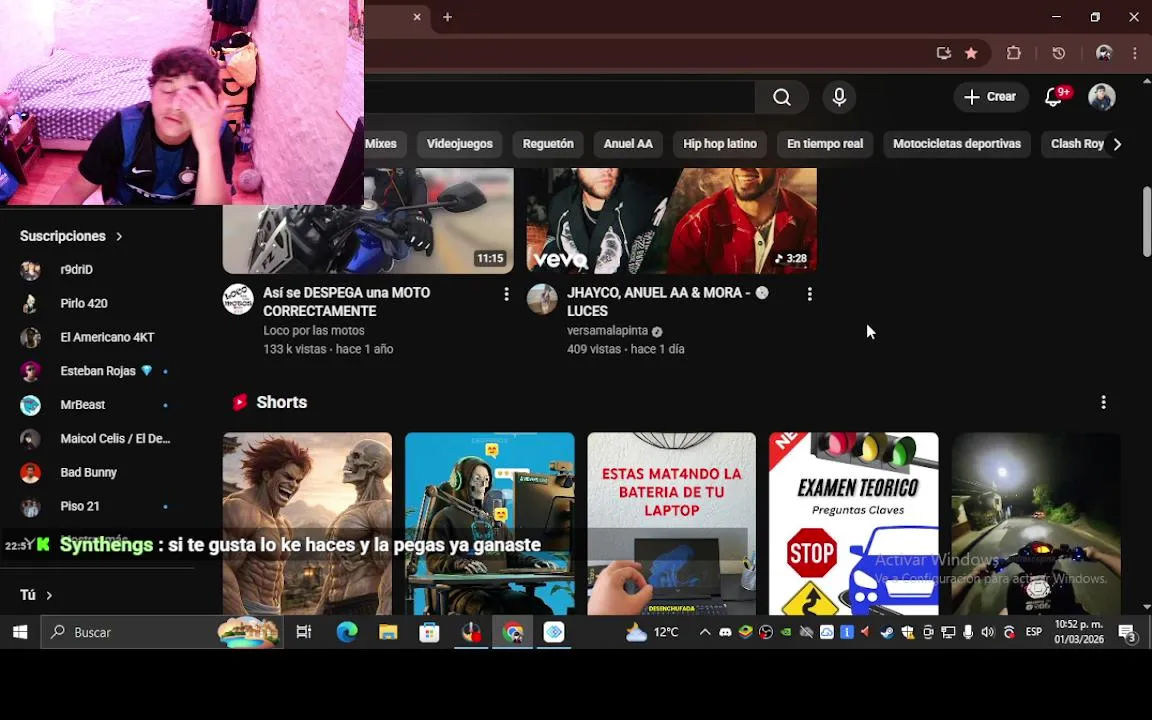Select the Videojuegos filter chip
The height and width of the screenshot is (720, 1152).
(460, 144)
